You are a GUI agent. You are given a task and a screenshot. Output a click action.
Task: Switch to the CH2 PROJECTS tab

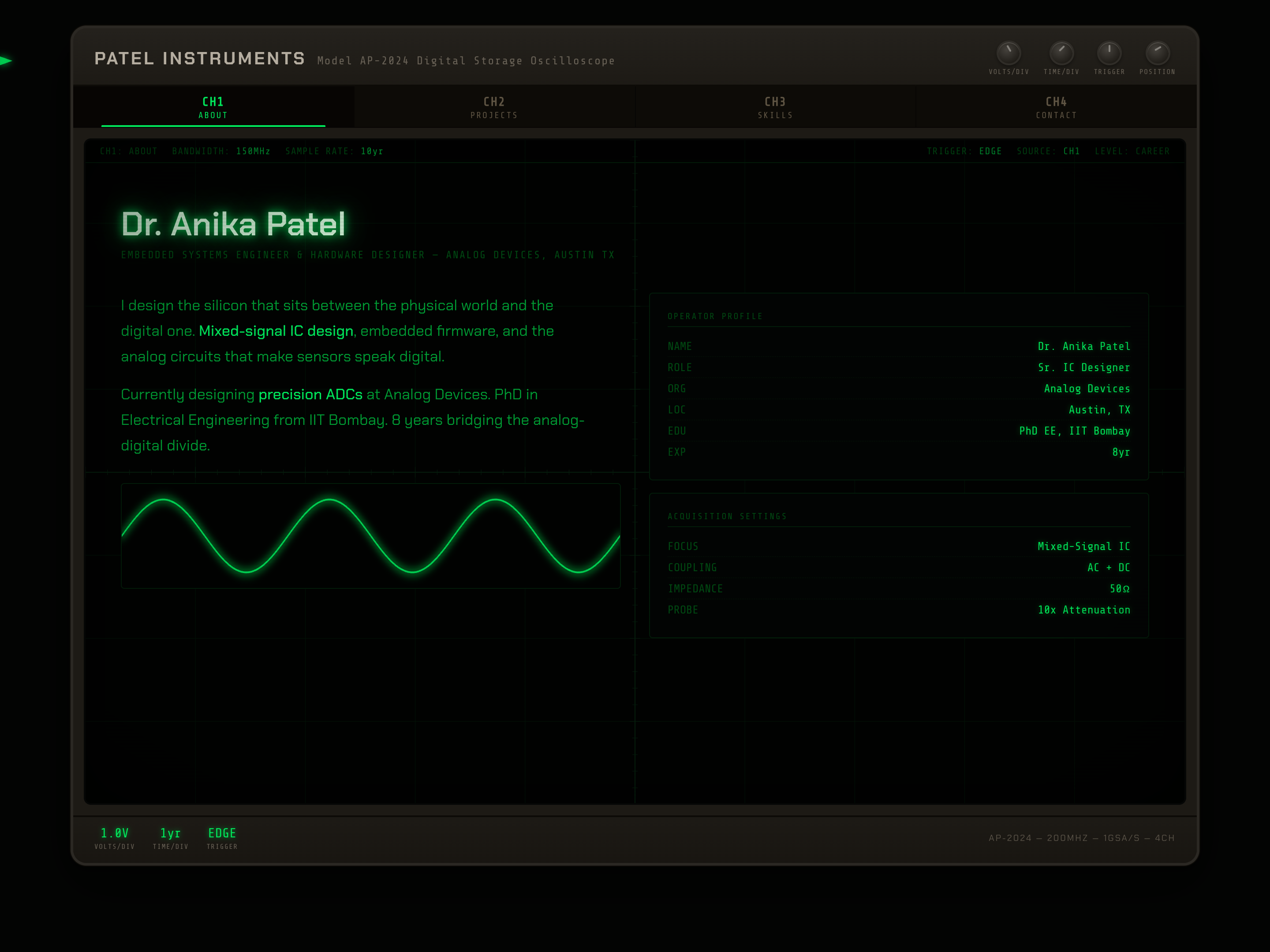pyautogui.click(x=494, y=107)
